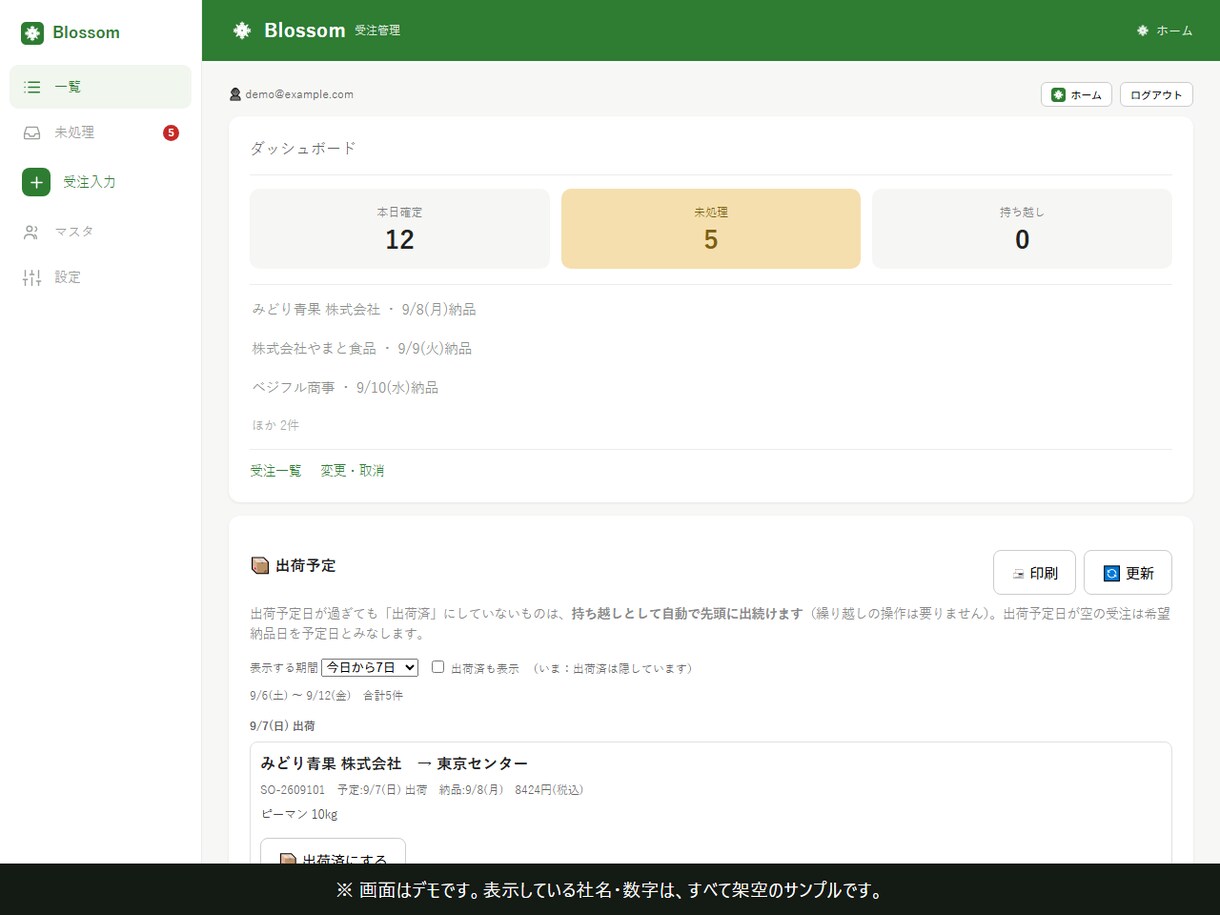The image size is (1220, 915).
Task: Click the red badge showing 5
Action: (171, 133)
